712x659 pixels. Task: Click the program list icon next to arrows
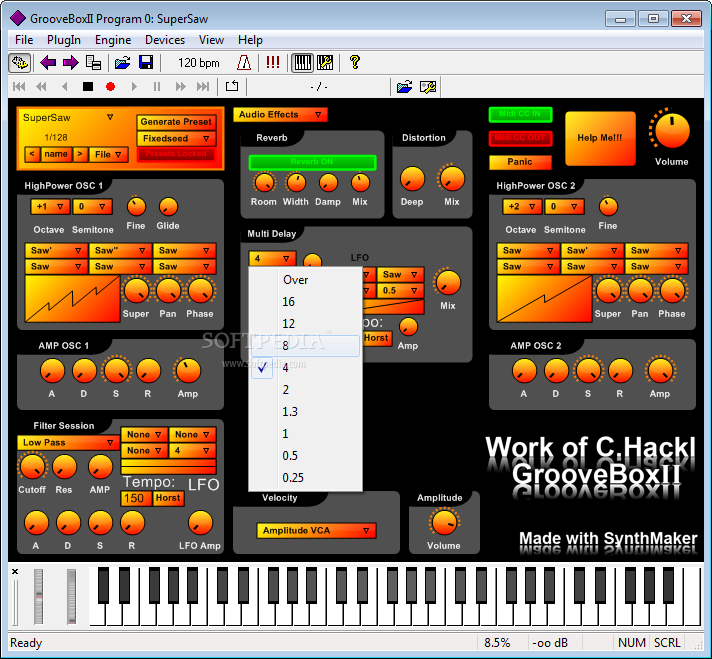click(93, 63)
